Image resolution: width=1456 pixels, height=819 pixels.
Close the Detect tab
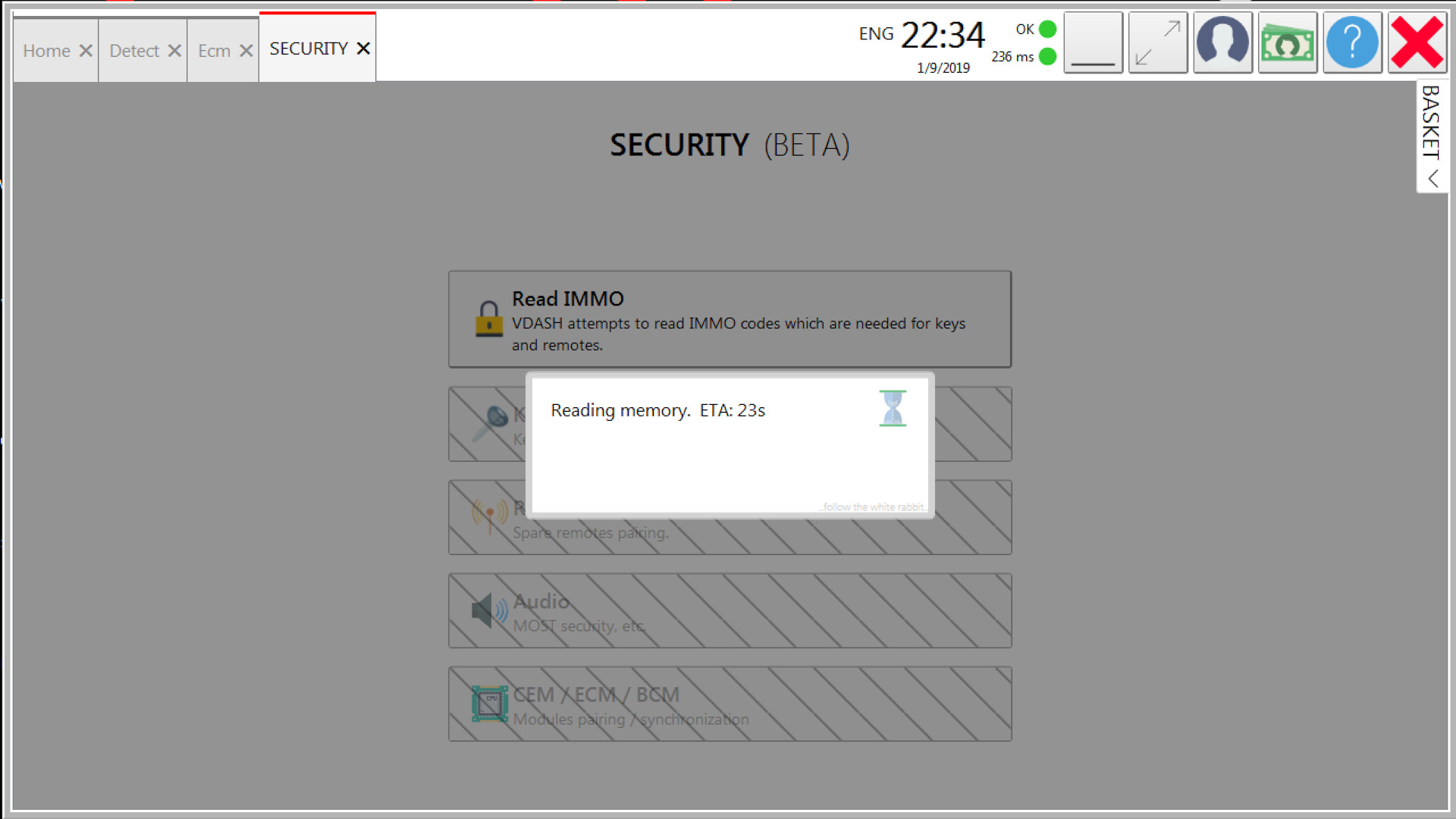click(174, 51)
